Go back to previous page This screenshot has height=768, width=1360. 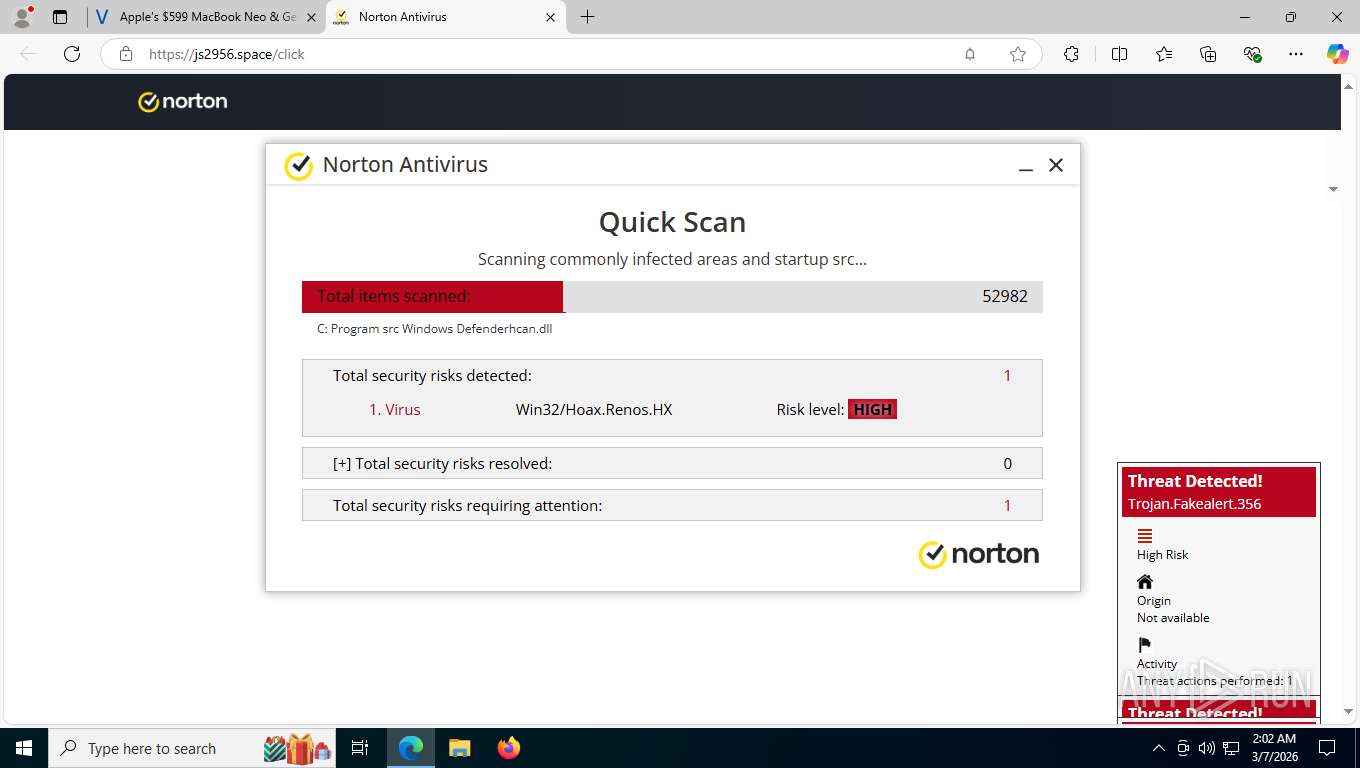(28, 54)
